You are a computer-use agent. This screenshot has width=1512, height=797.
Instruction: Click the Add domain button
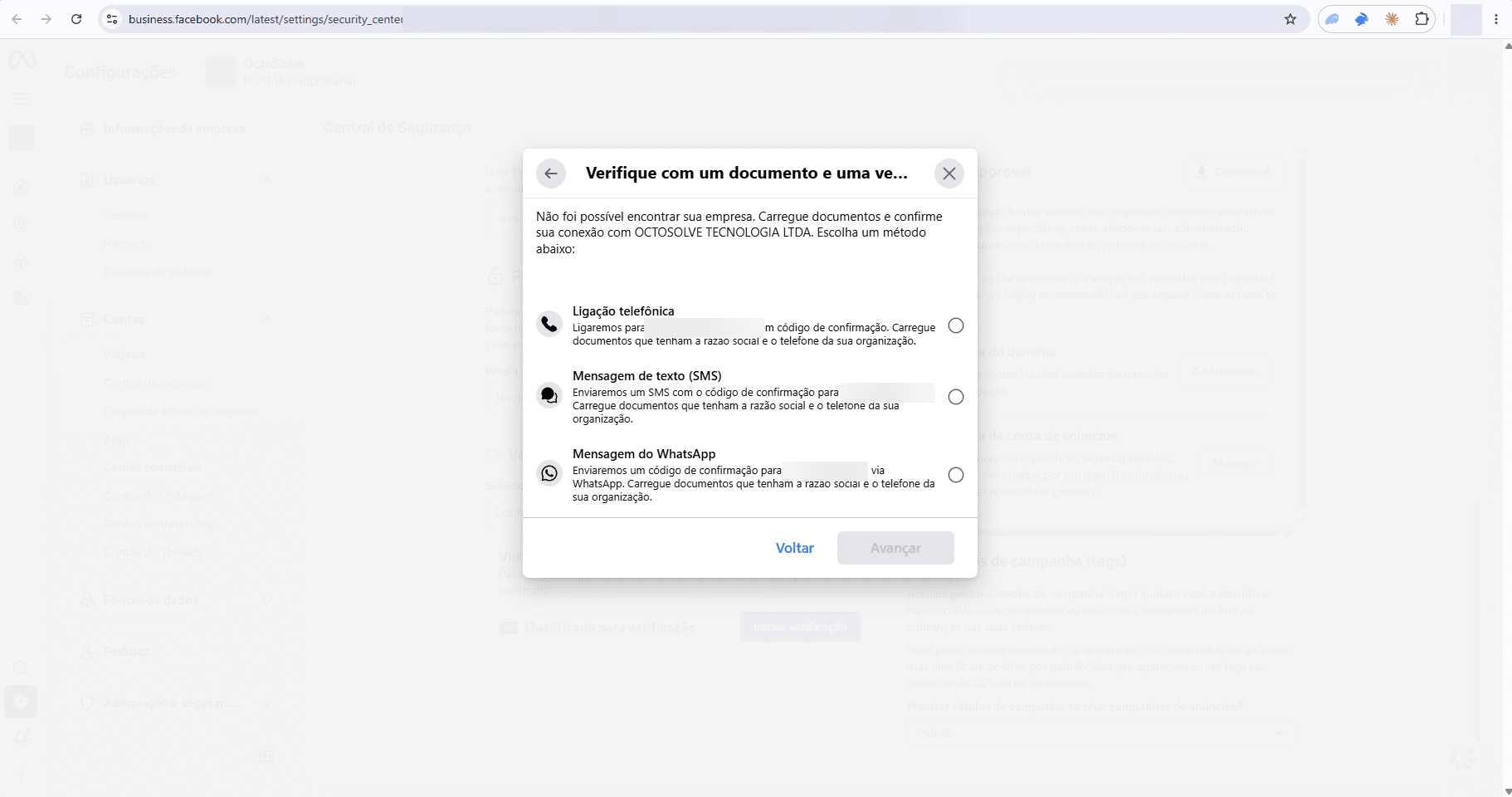tap(1224, 371)
